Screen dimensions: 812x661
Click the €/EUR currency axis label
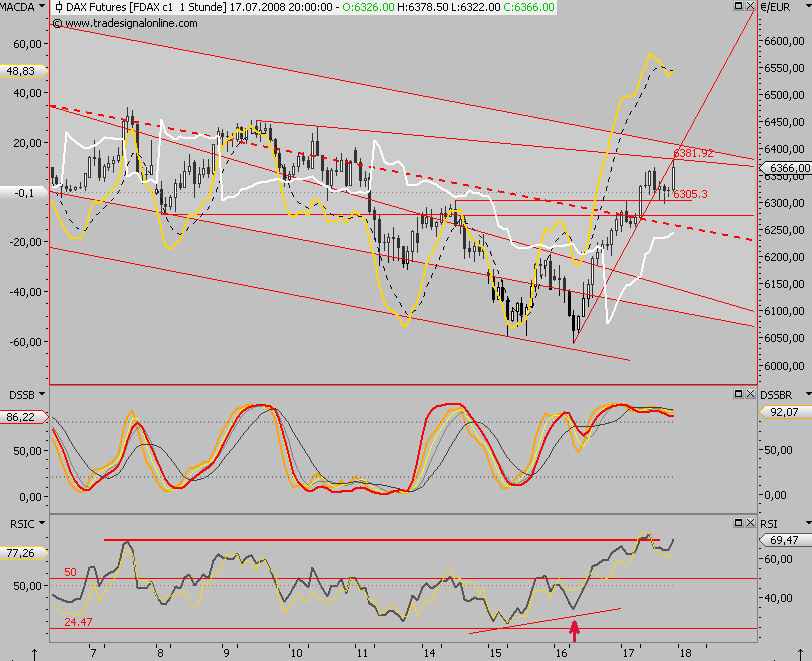(x=776, y=7)
